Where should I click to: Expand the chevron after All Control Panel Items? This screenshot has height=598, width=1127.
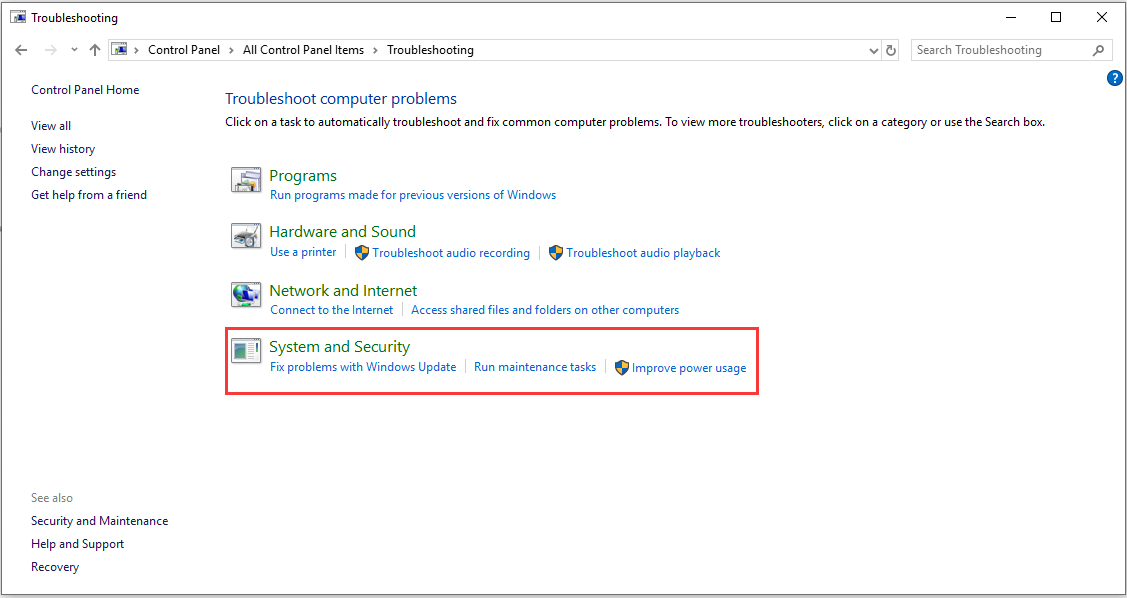click(x=376, y=50)
